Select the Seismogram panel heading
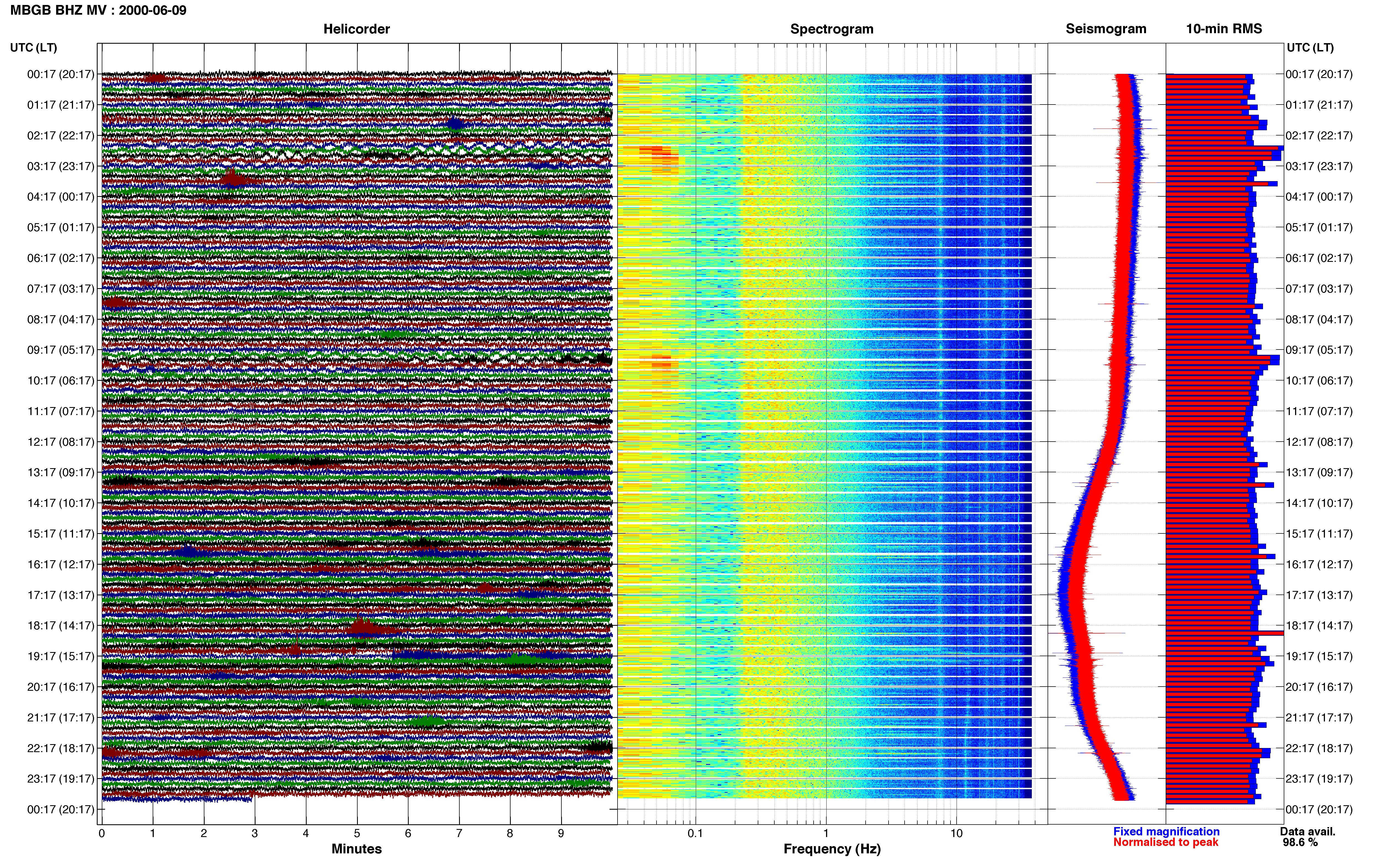This screenshot has width=1388, height=868. click(x=1106, y=29)
